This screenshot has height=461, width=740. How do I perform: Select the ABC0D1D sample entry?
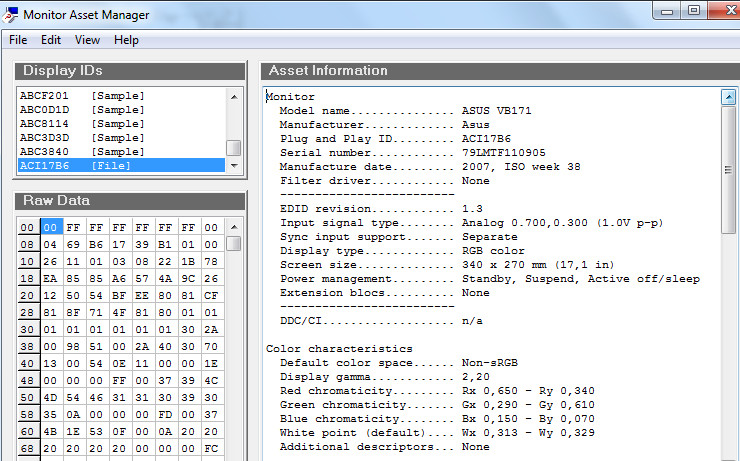(x=82, y=110)
